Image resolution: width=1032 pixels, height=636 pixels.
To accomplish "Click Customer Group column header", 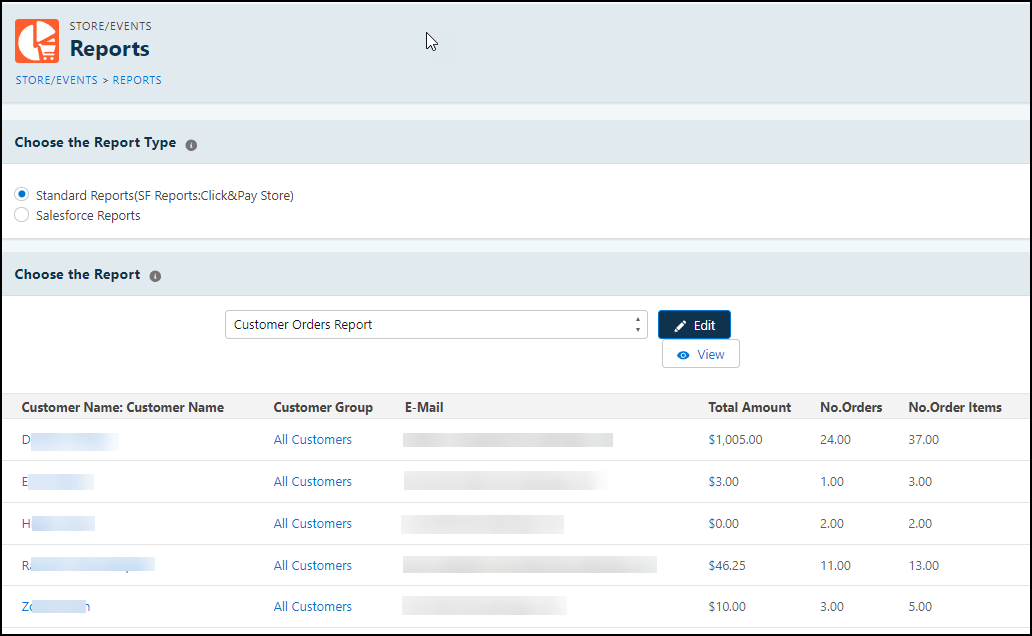I will 323,407.
